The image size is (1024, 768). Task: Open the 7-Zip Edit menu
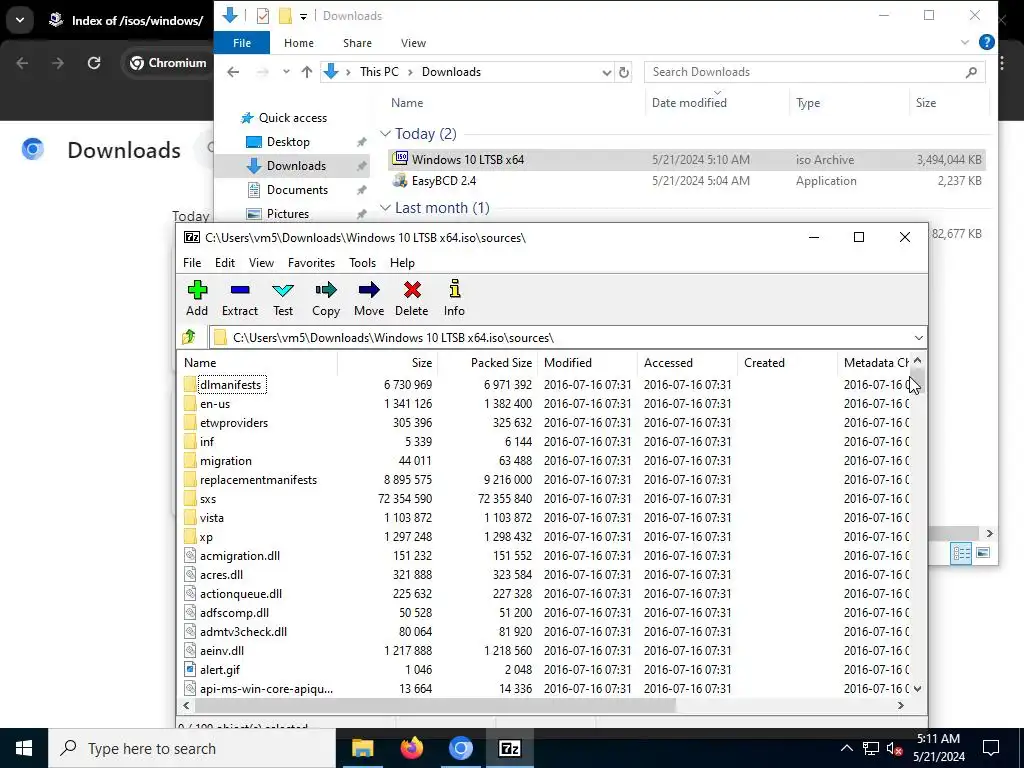point(225,263)
